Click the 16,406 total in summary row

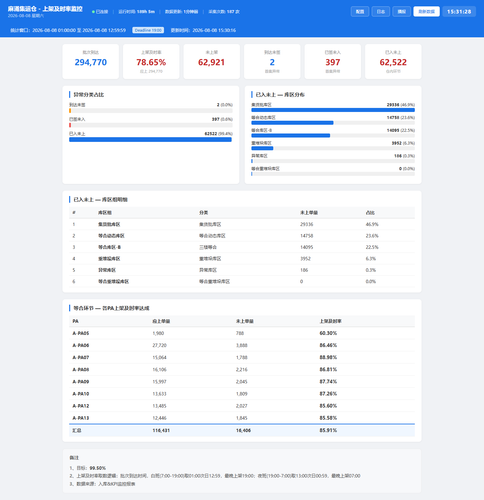[x=243, y=431]
